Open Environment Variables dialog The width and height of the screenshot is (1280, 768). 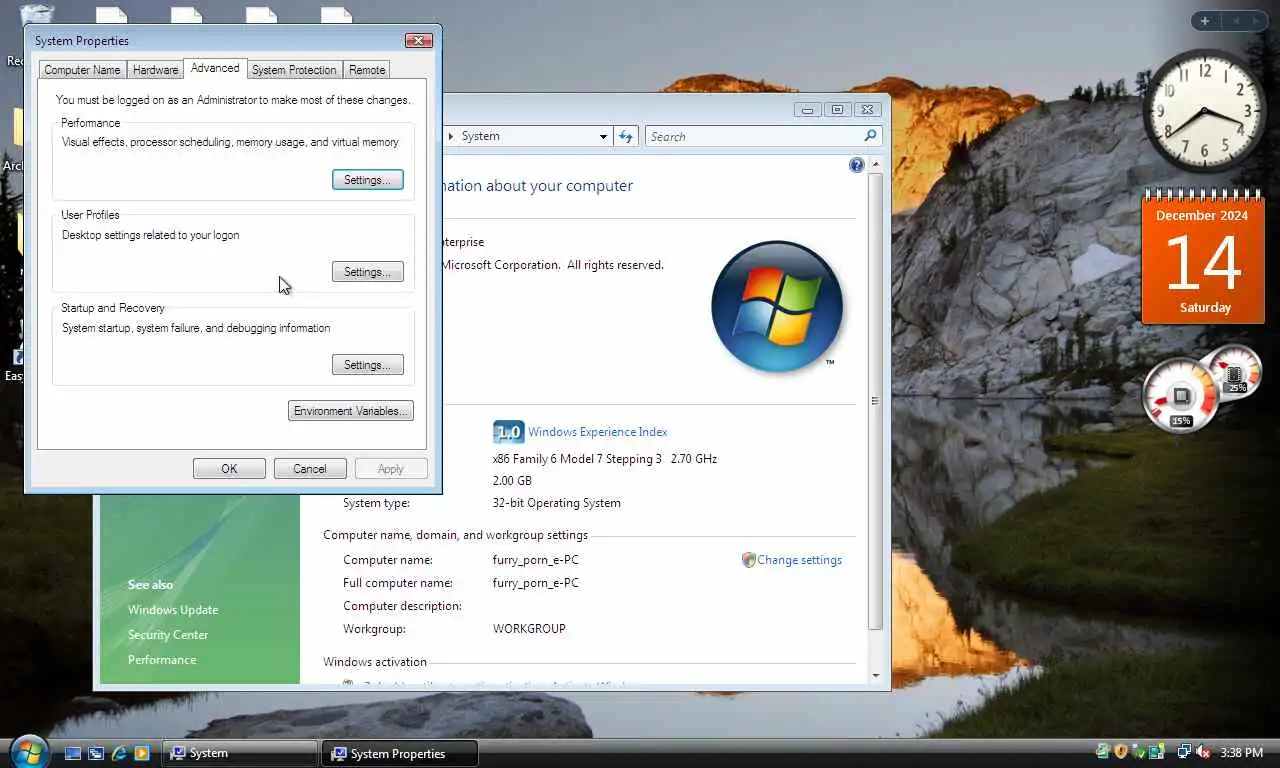(351, 411)
